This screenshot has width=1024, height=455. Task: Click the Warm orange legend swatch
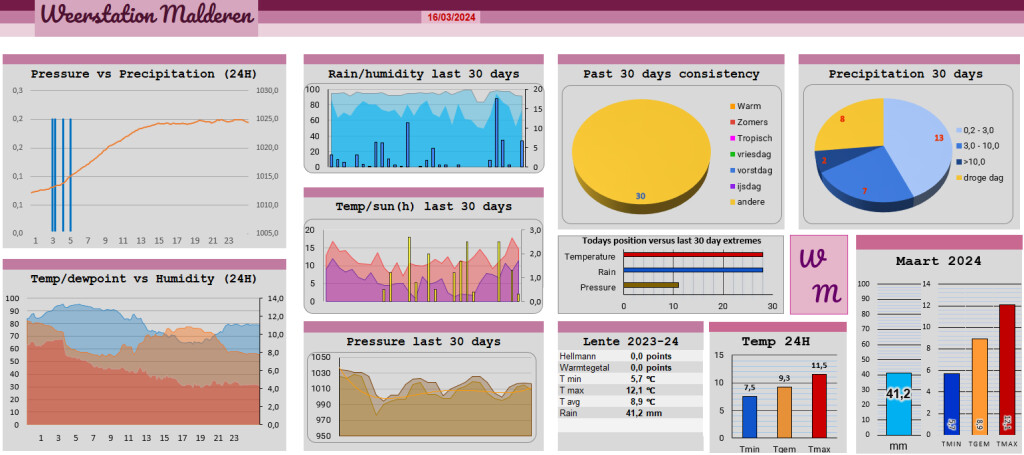click(x=733, y=106)
